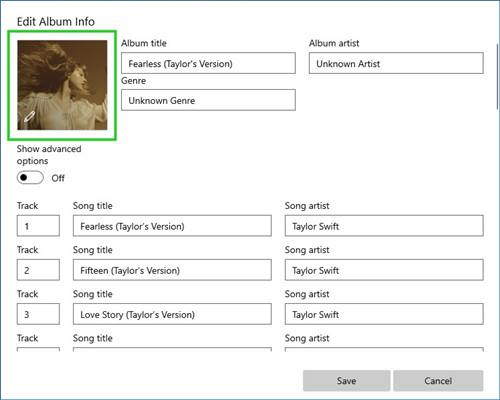This screenshot has width=500, height=400.
Task: Click the Genre input field
Action: click(208, 100)
